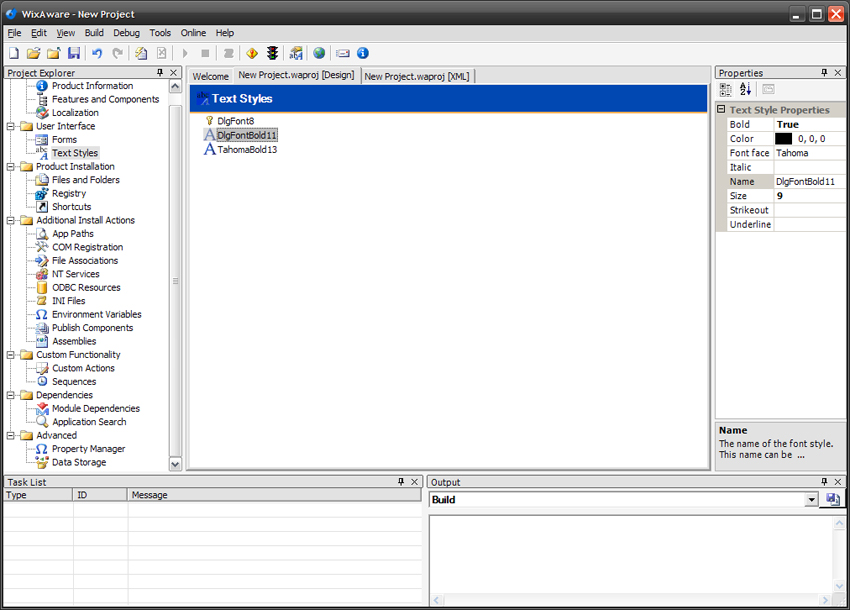Open the File menu
Screen dimensions: 850x610
coord(14,33)
